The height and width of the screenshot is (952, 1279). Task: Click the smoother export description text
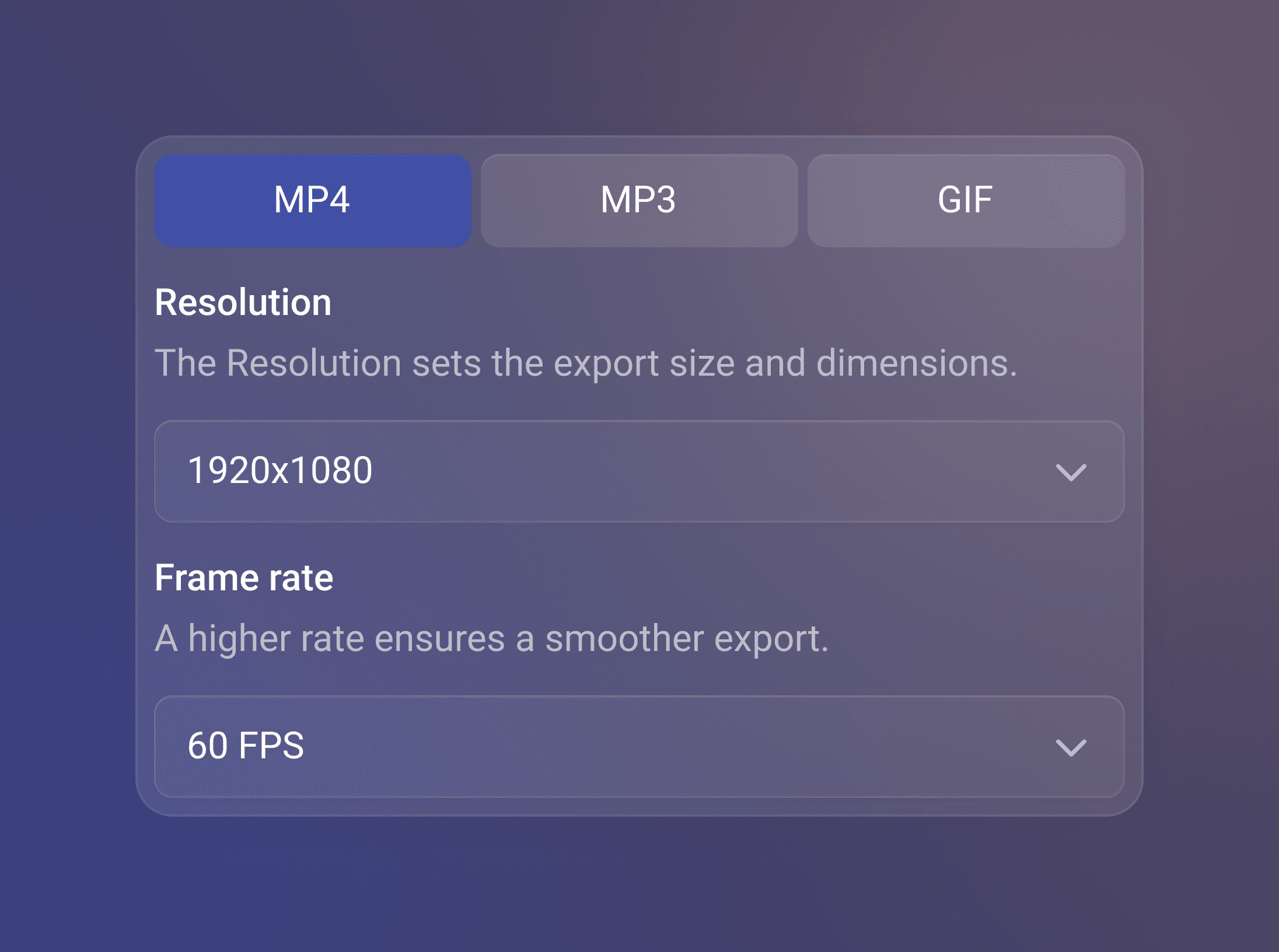pyautogui.click(x=491, y=639)
